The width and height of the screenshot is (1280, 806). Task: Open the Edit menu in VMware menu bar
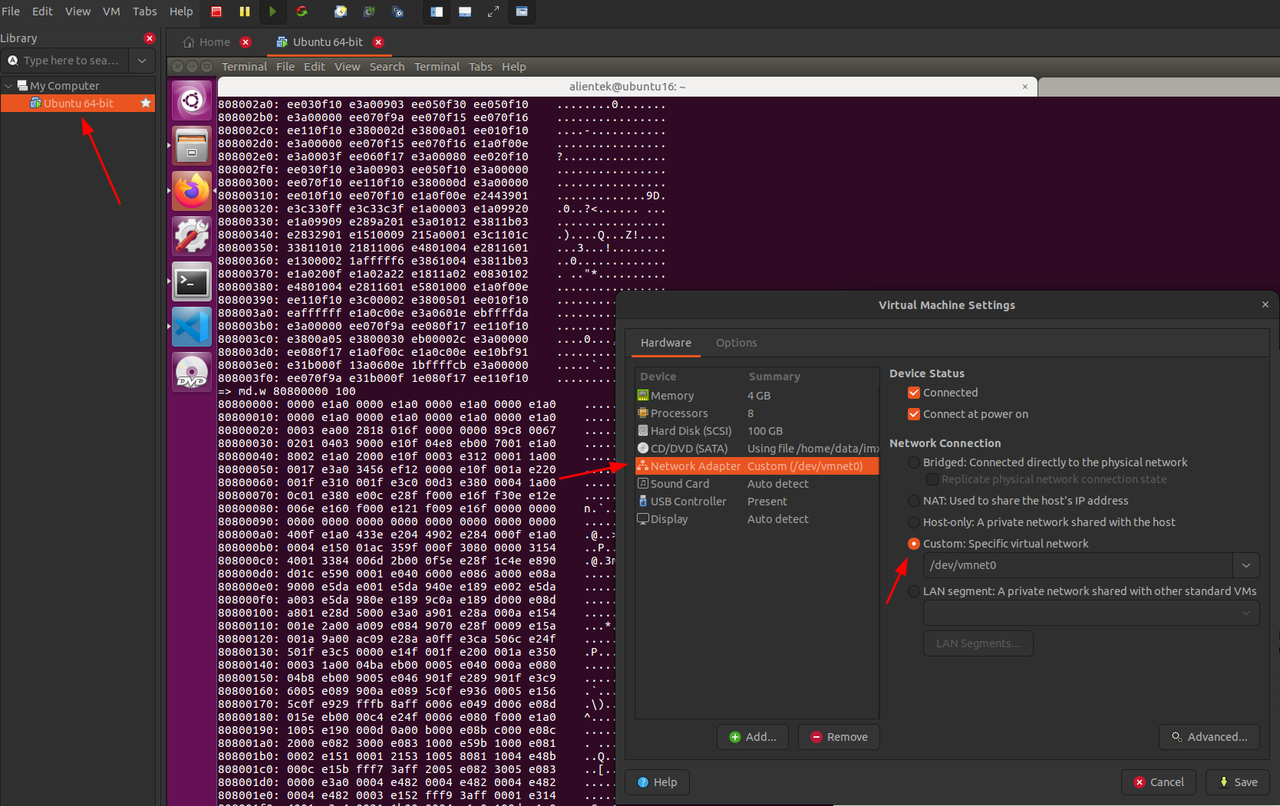click(43, 11)
